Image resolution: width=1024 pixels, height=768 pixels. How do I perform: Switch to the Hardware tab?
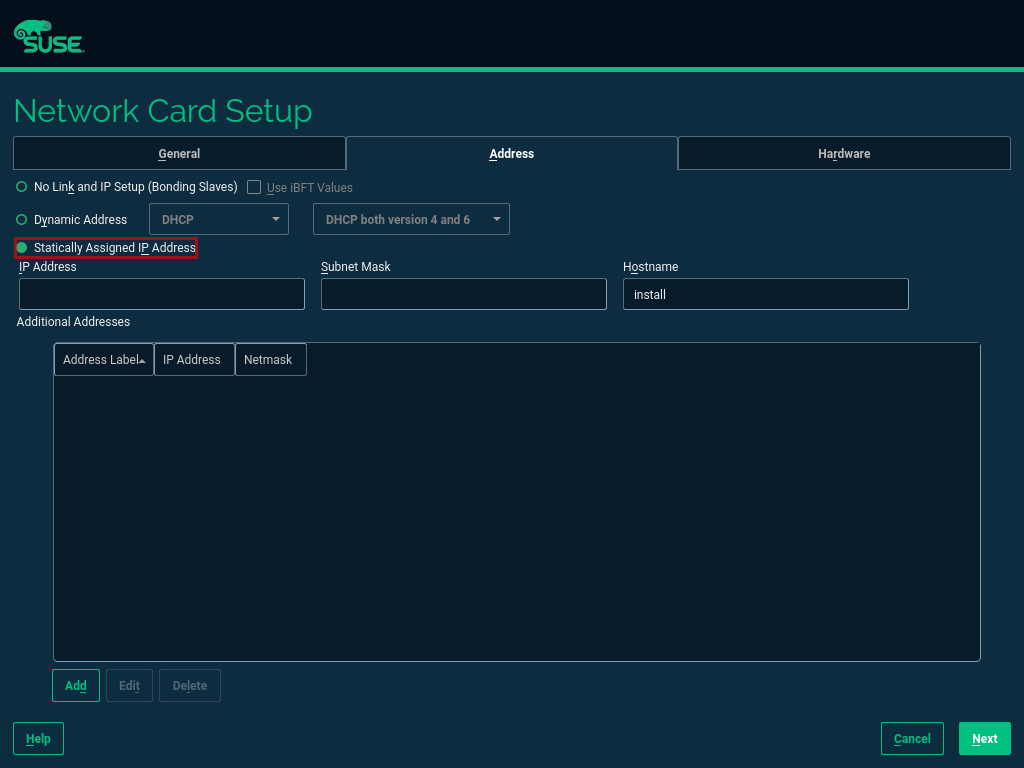[843, 154]
